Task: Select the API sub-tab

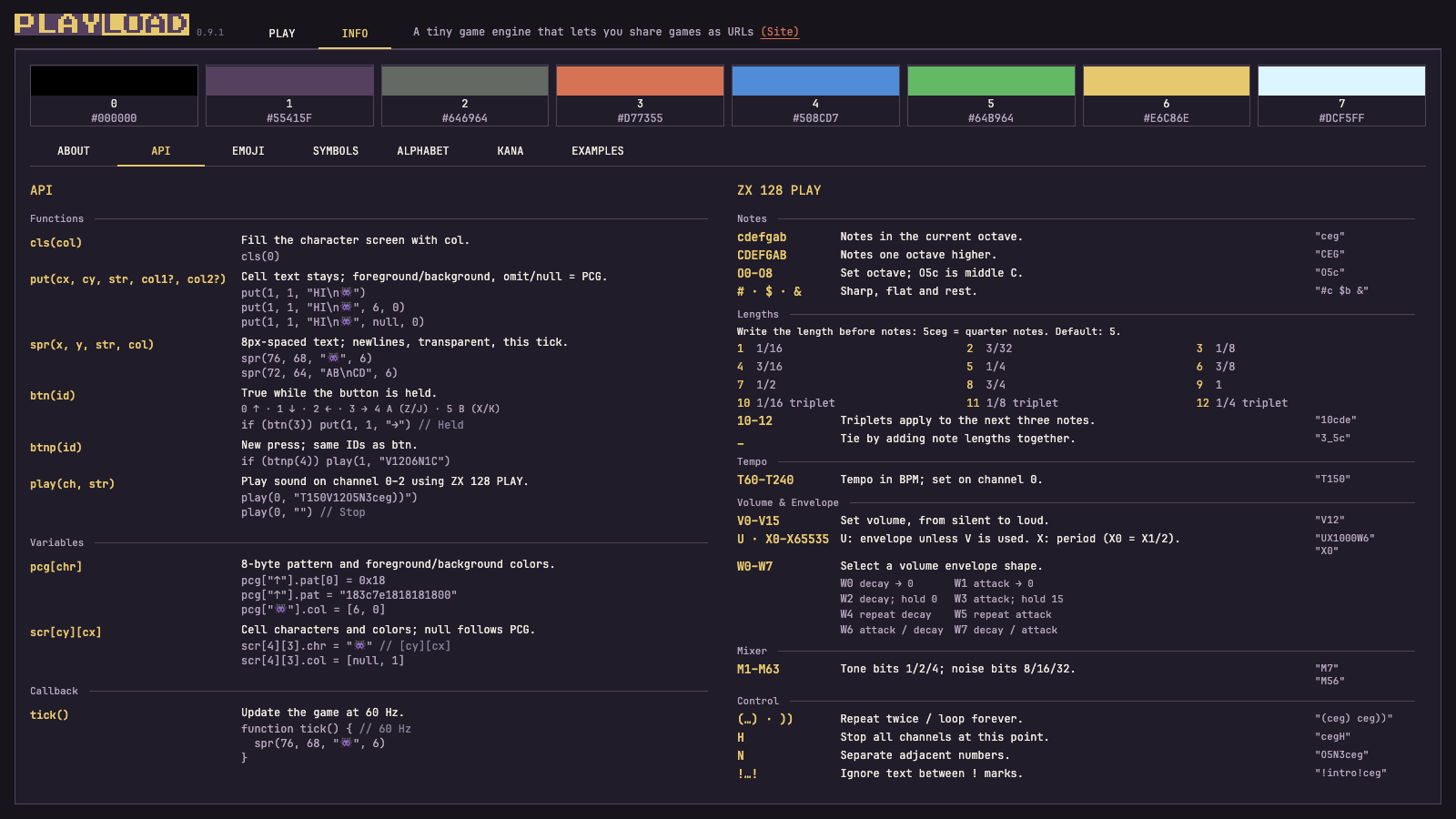Action: tap(161, 151)
